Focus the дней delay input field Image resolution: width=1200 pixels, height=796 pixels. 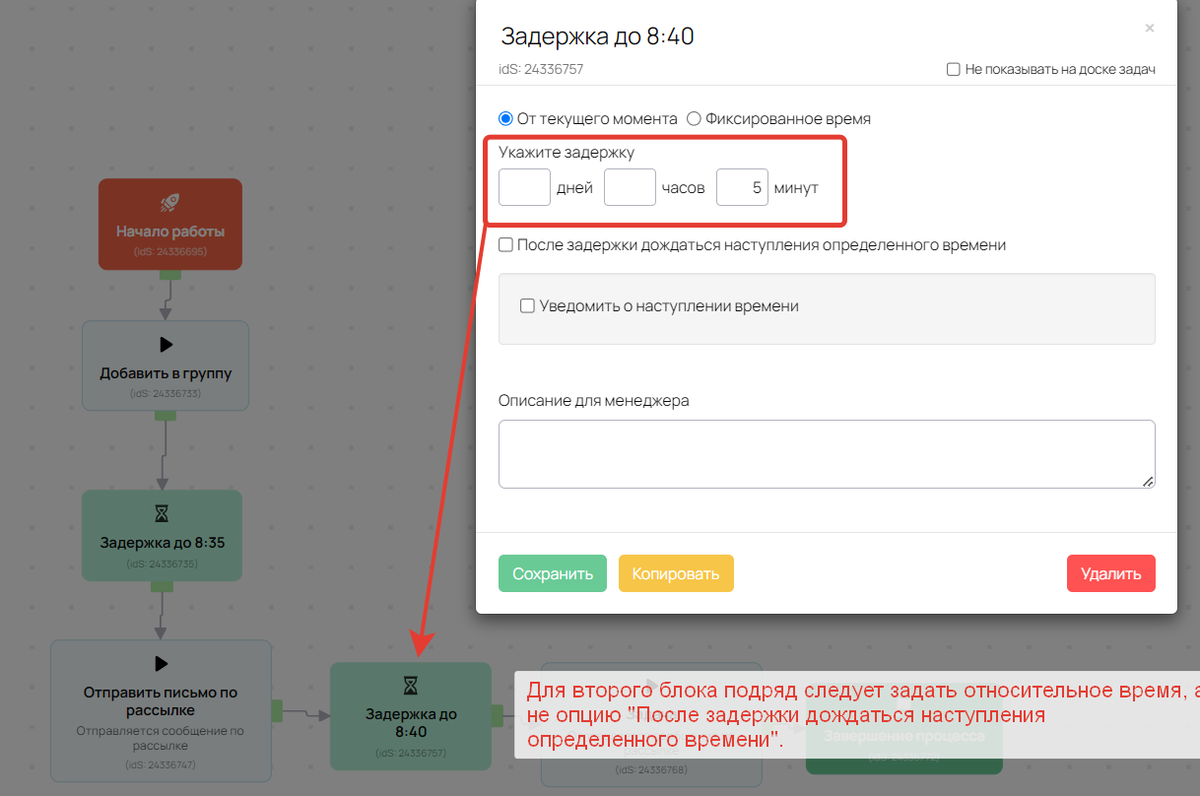(x=524, y=187)
